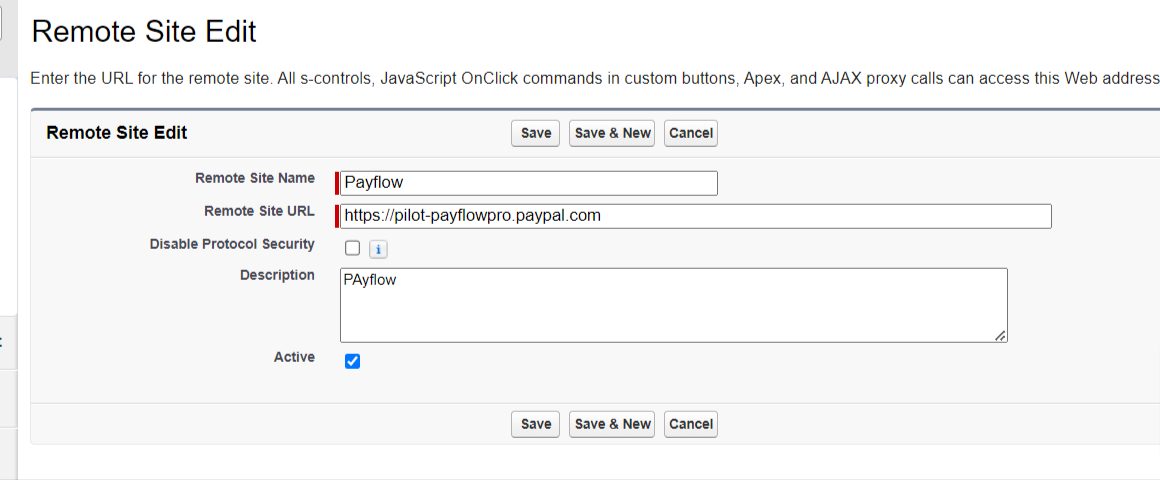This screenshot has height=480, width=1160.
Task: Enable the Disable Protocol Security checkbox
Action: click(x=352, y=249)
